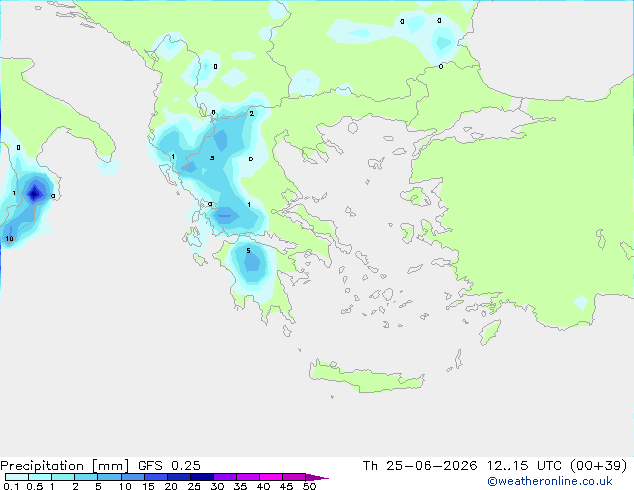The width and height of the screenshot is (634, 490).
Task: Click the '(00+39)' forecast offset text
Action: (x=598, y=466)
